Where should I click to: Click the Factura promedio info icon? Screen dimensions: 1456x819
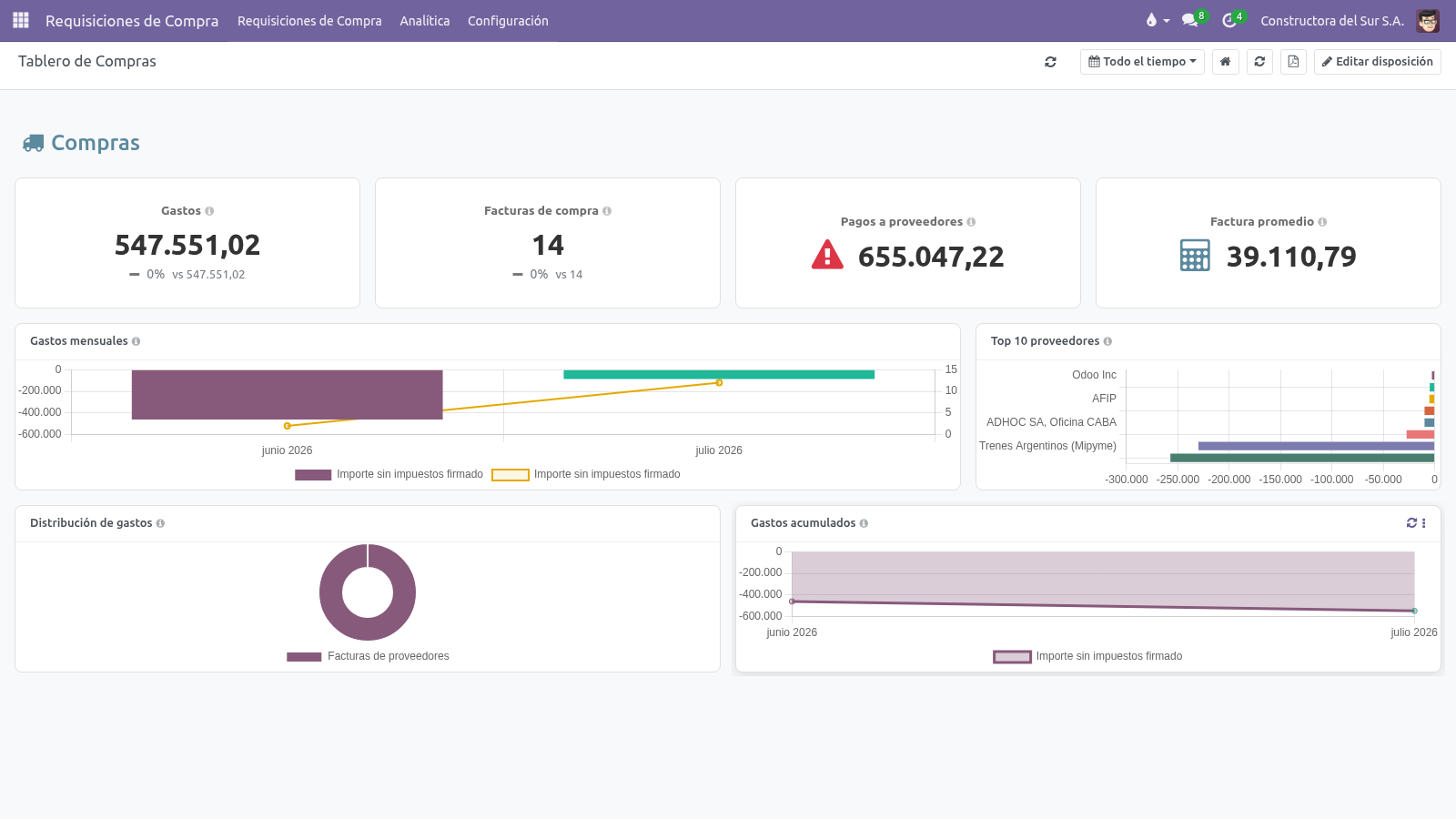1322,222
